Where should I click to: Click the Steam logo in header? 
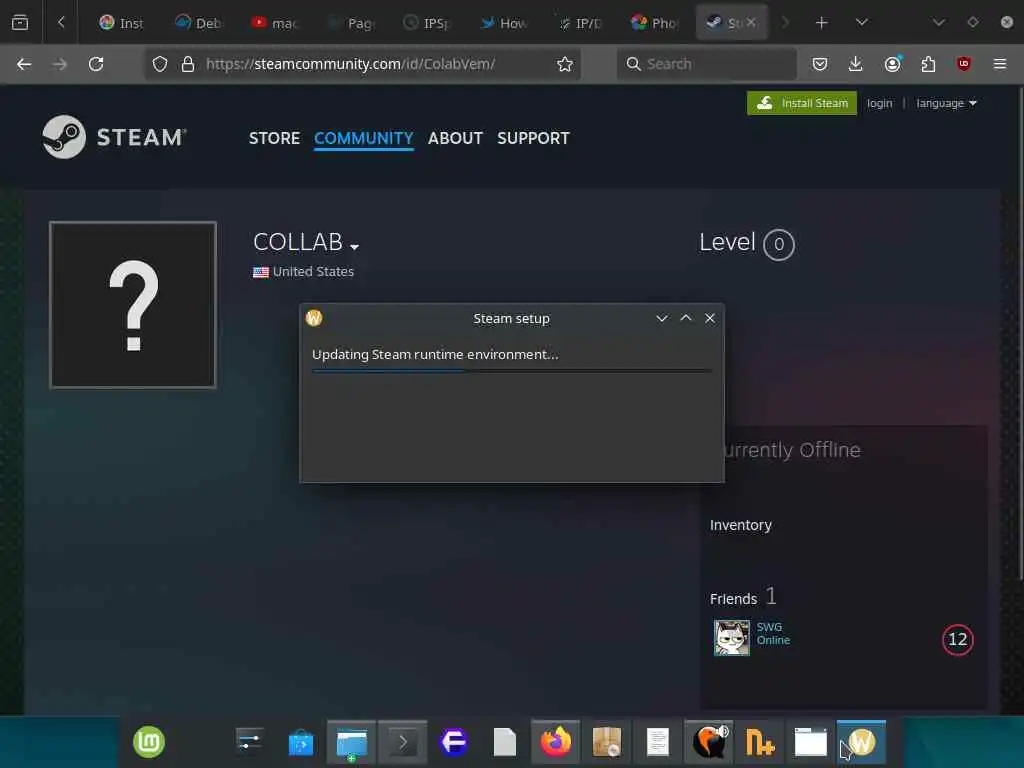tap(114, 137)
